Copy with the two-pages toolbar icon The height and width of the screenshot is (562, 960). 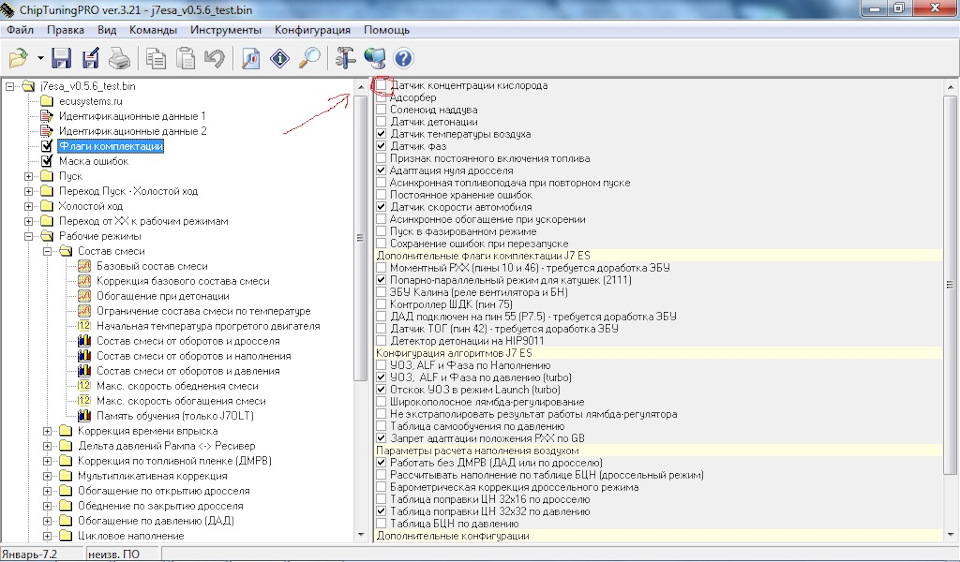coord(156,58)
